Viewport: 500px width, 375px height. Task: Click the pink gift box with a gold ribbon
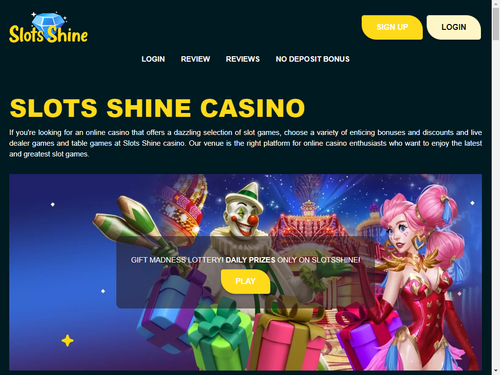[x=287, y=337]
